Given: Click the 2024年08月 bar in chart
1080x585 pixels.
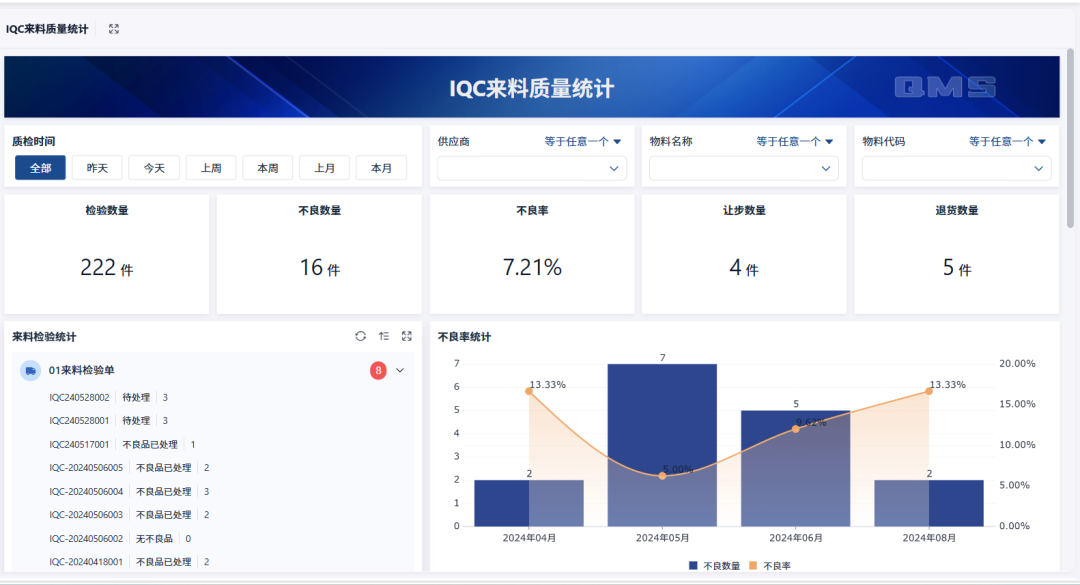Looking at the screenshot, I should click(x=929, y=503).
